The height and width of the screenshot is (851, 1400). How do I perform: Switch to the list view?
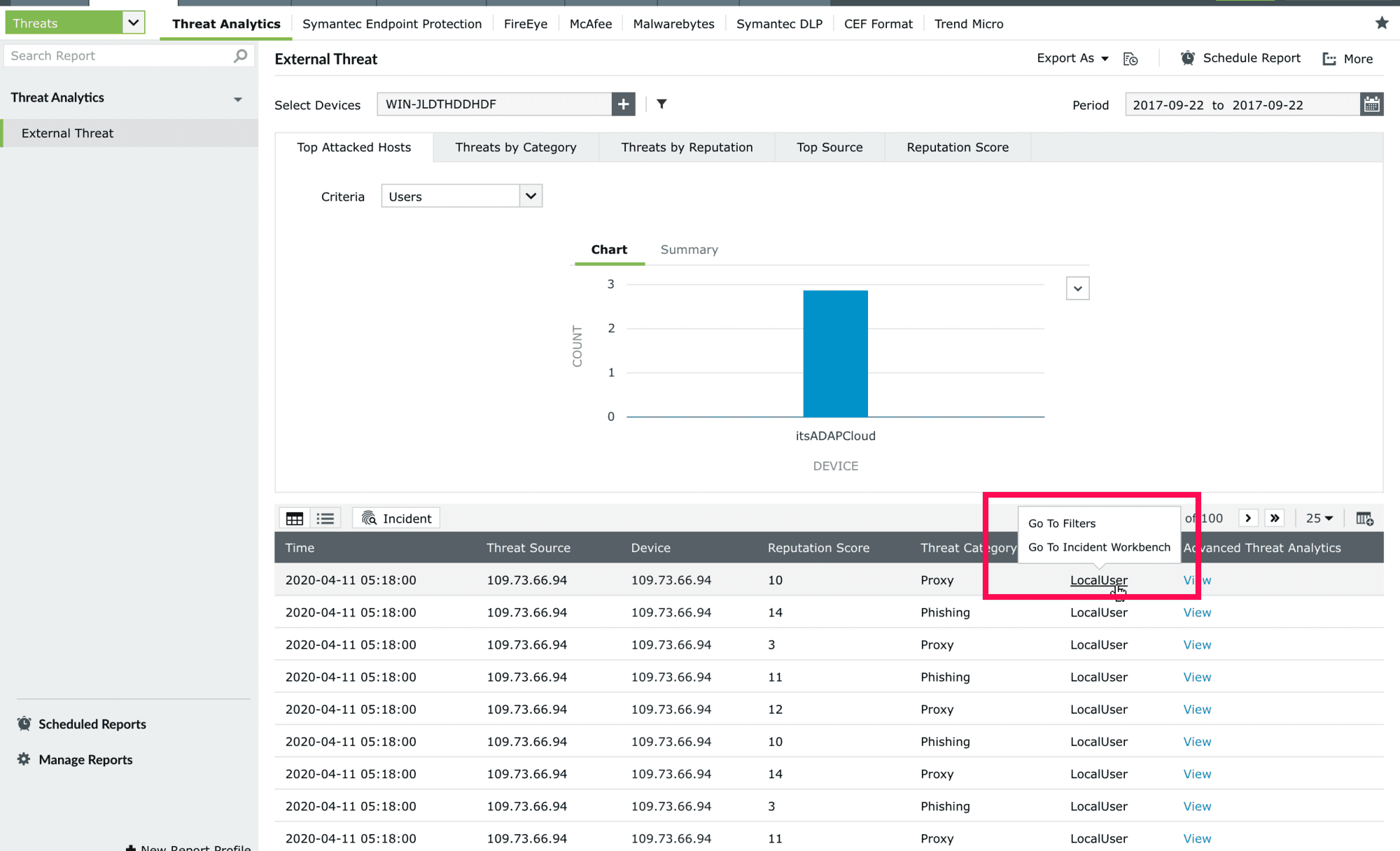pyautogui.click(x=325, y=519)
